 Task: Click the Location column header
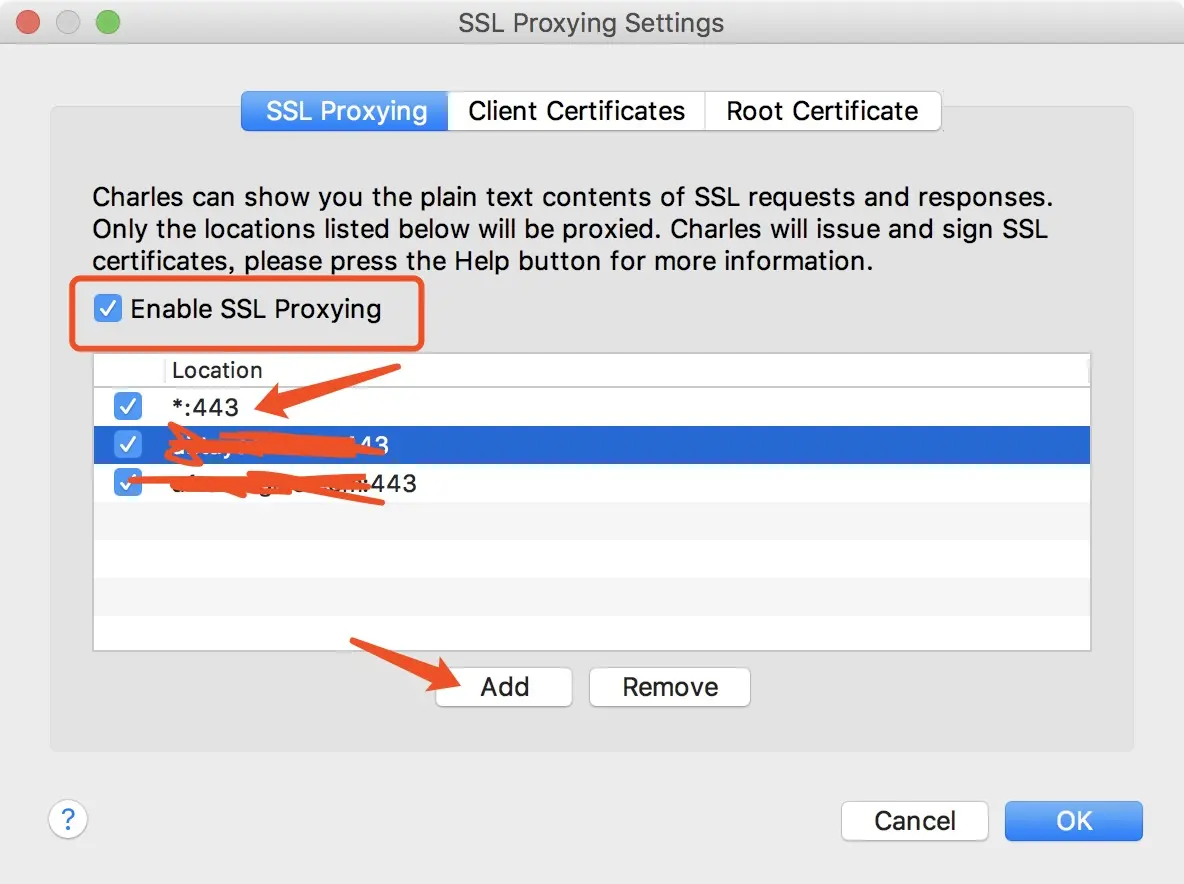pyautogui.click(x=217, y=370)
